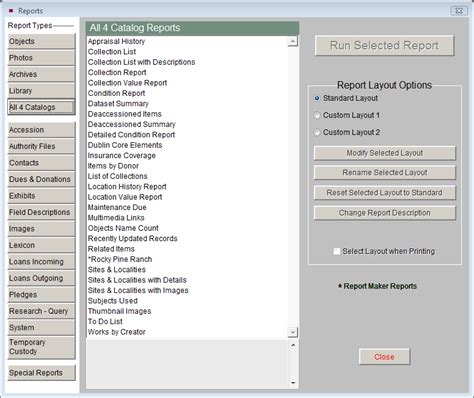Open Special Reports

point(41,373)
